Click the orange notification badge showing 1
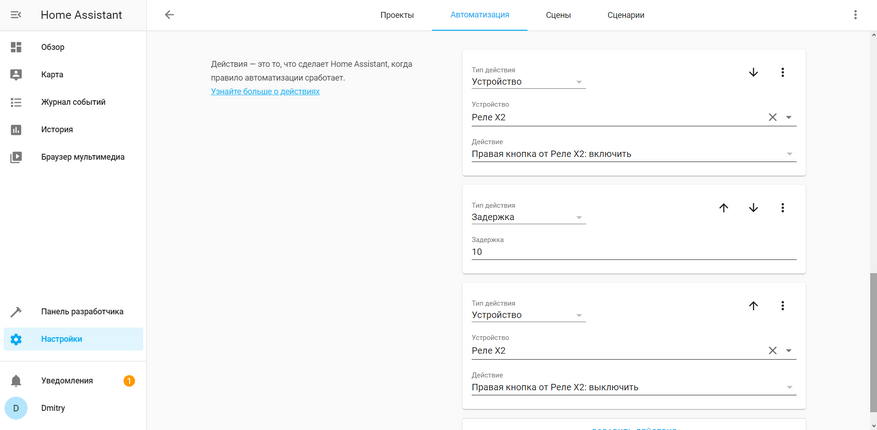Viewport: 877px width, 430px height. [129, 381]
